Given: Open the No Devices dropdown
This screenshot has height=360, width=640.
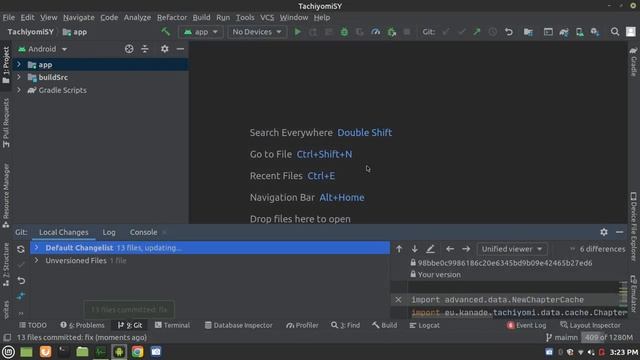Looking at the screenshot, I should (257, 32).
